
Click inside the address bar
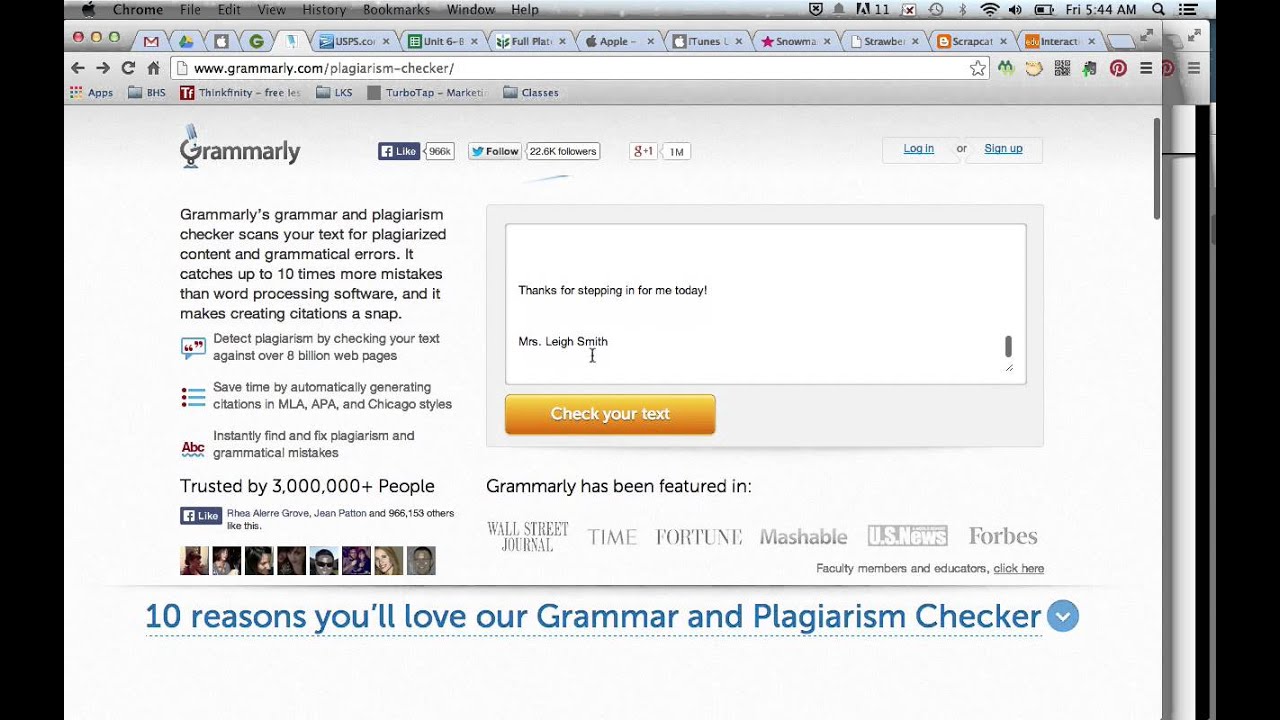click(x=570, y=68)
